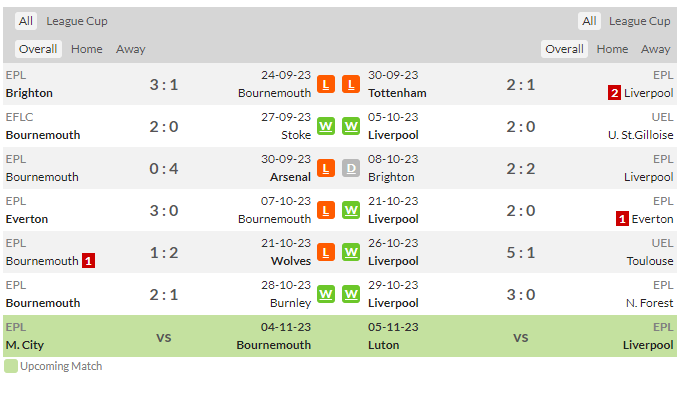Click the draw icon for Brighton vs Liverpool
Image resolution: width=679 pixels, height=399 pixels.
coord(351,169)
